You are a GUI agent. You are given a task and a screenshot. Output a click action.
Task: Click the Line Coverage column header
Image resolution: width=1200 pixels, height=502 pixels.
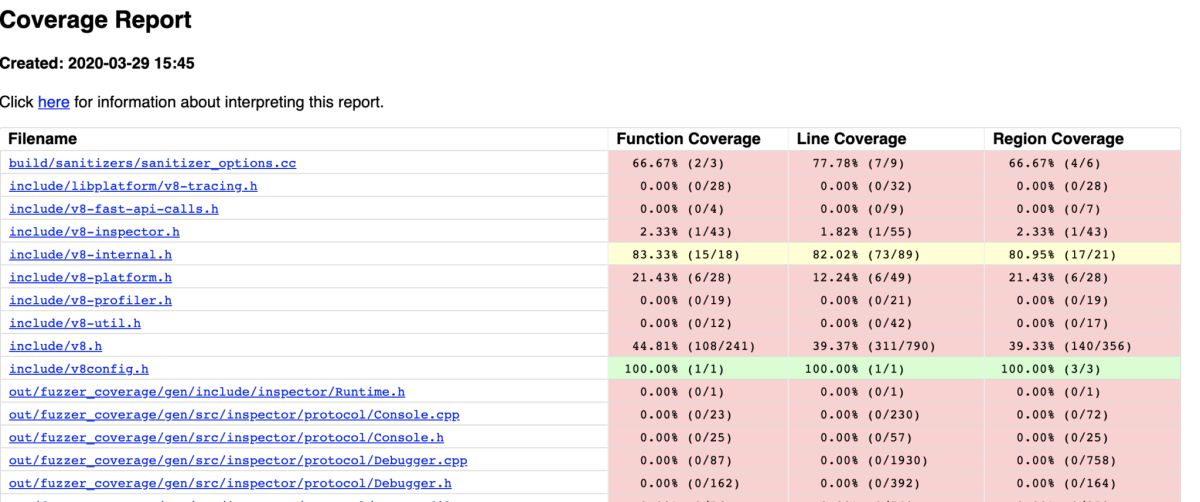[x=851, y=140]
